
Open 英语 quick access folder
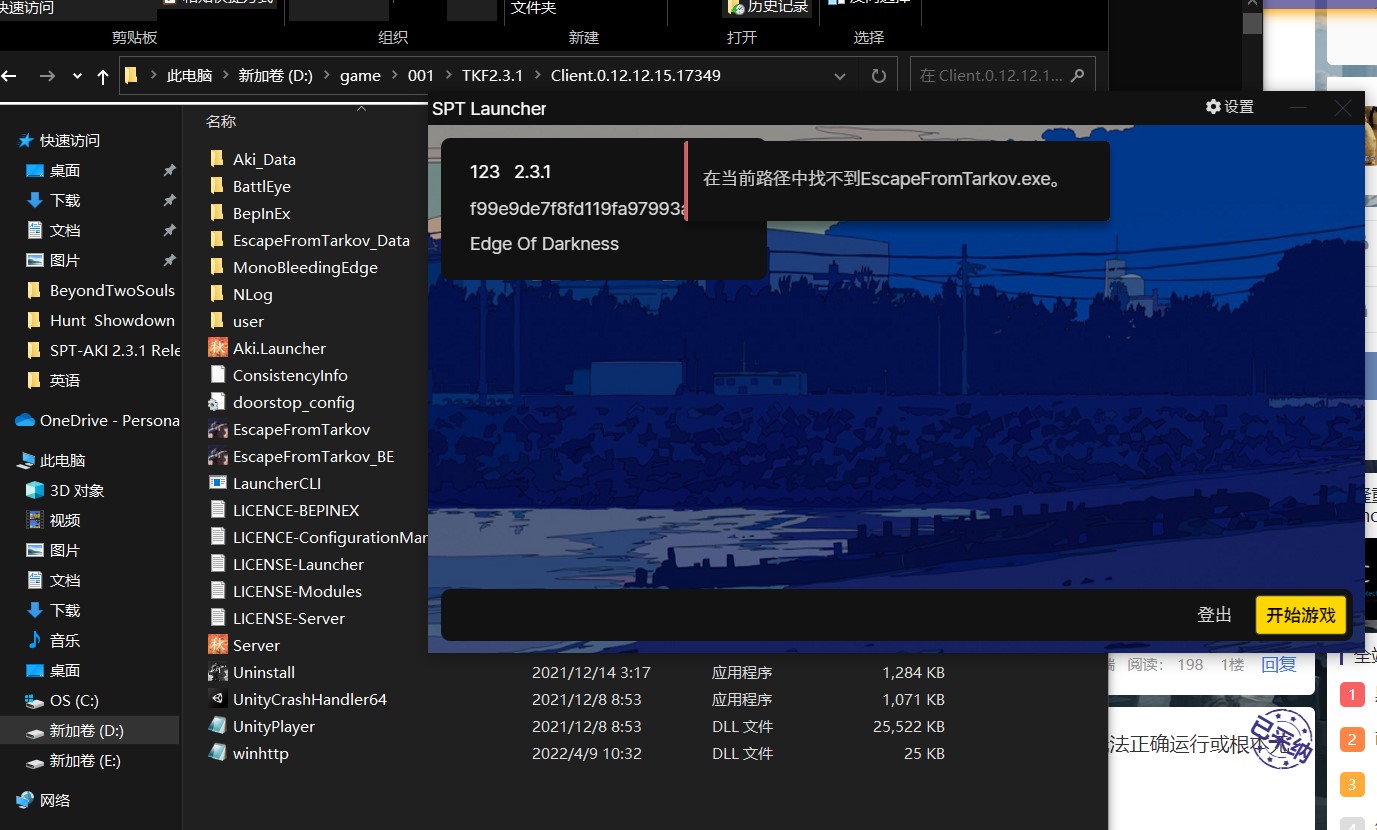click(65, 380)
